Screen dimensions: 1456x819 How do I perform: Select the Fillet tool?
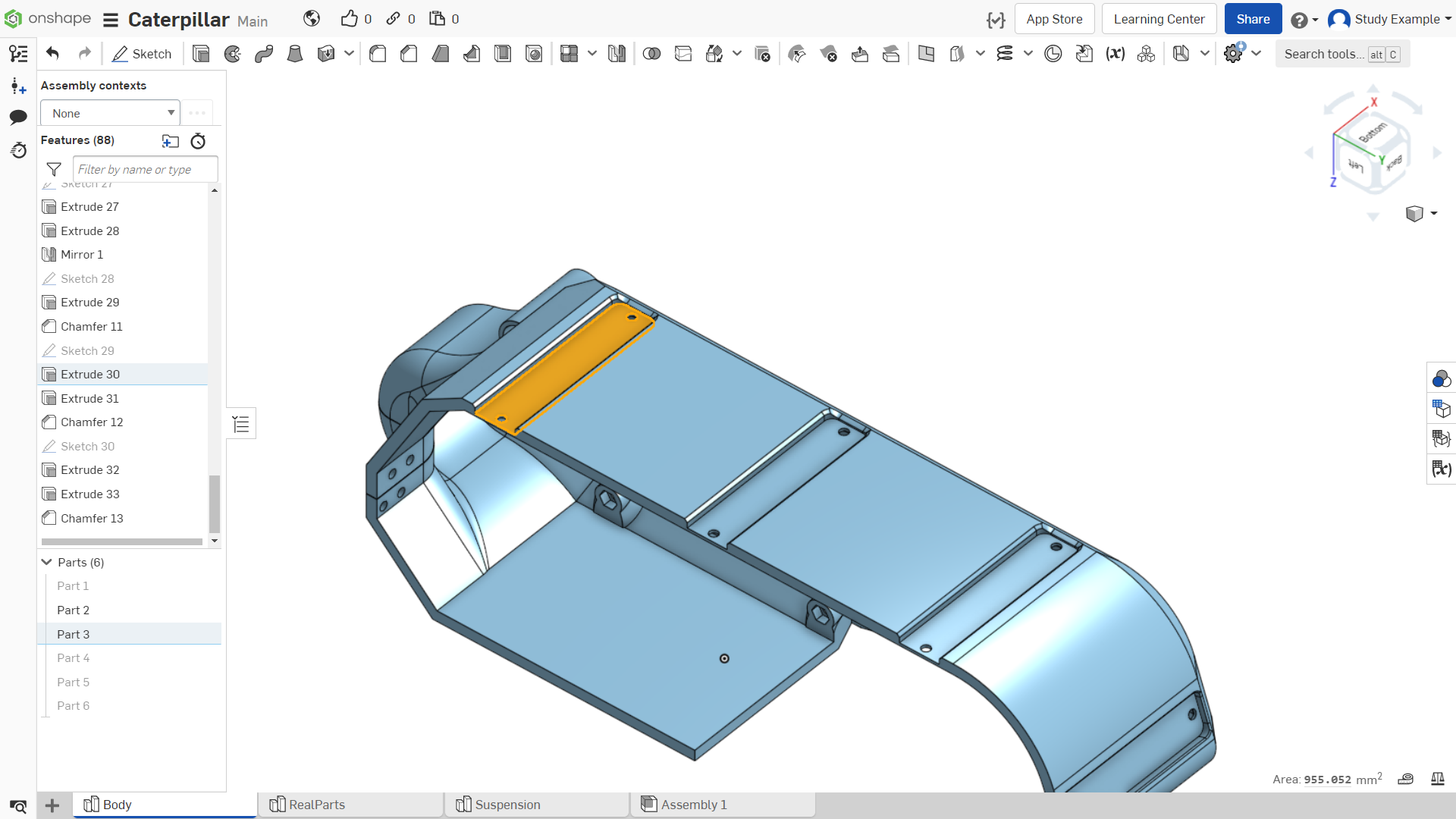tap(378, 54)
